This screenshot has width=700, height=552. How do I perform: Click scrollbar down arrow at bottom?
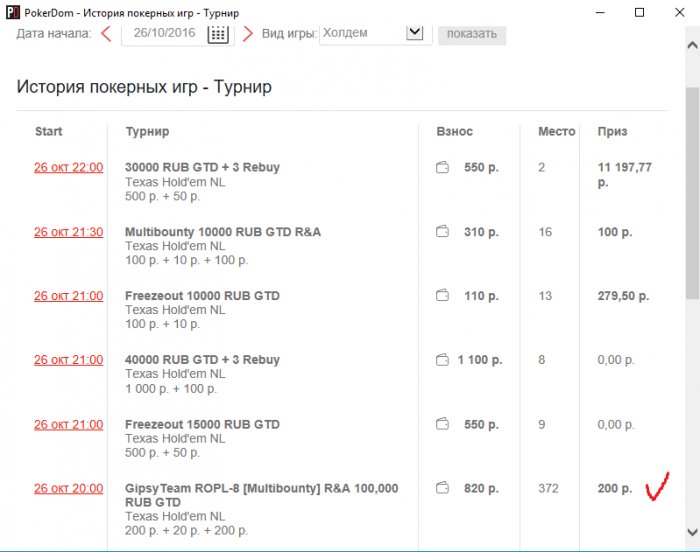[x=691, y=531]
